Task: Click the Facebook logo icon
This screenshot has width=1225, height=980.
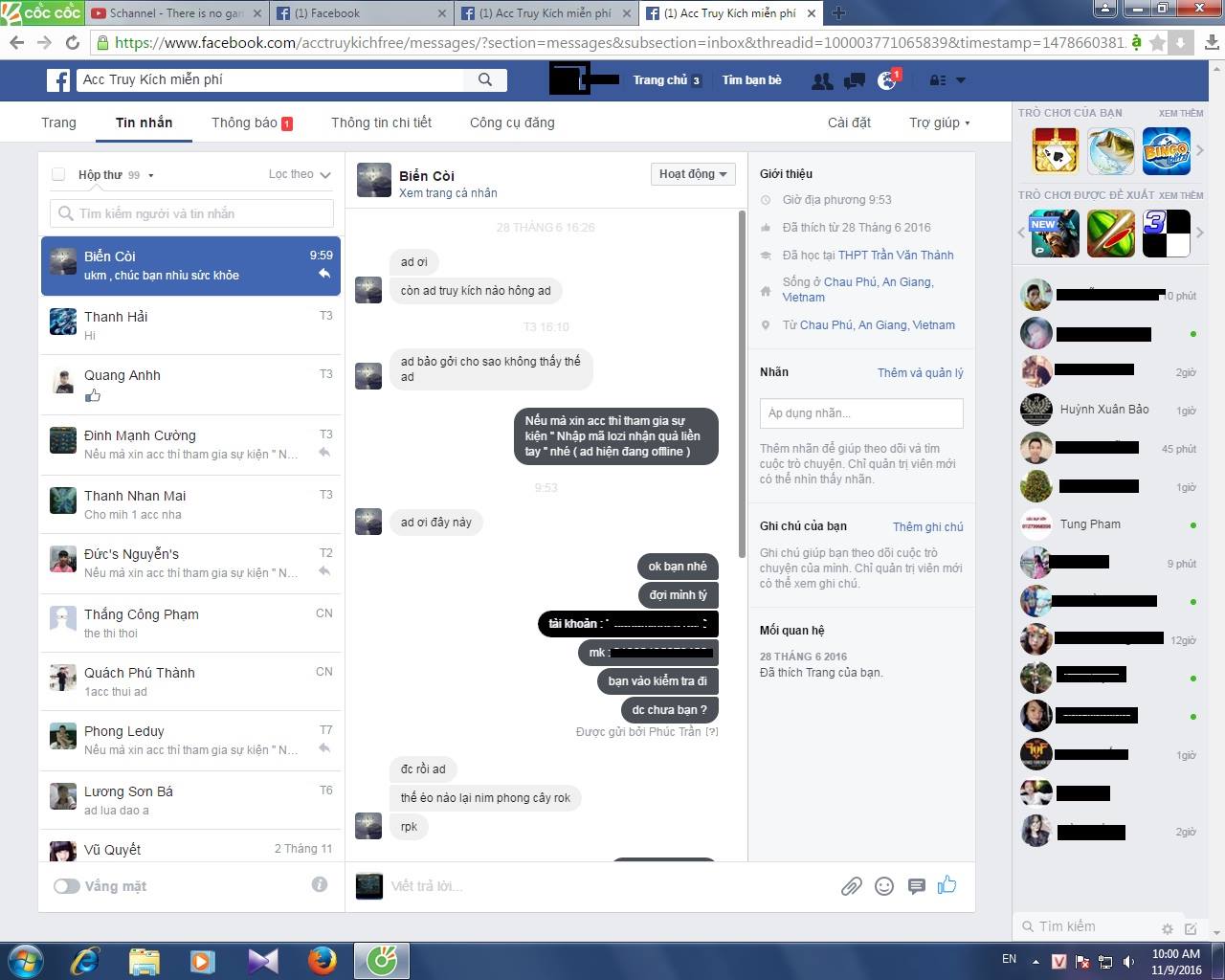Action: pyautogui.click(x=58, y=80)
